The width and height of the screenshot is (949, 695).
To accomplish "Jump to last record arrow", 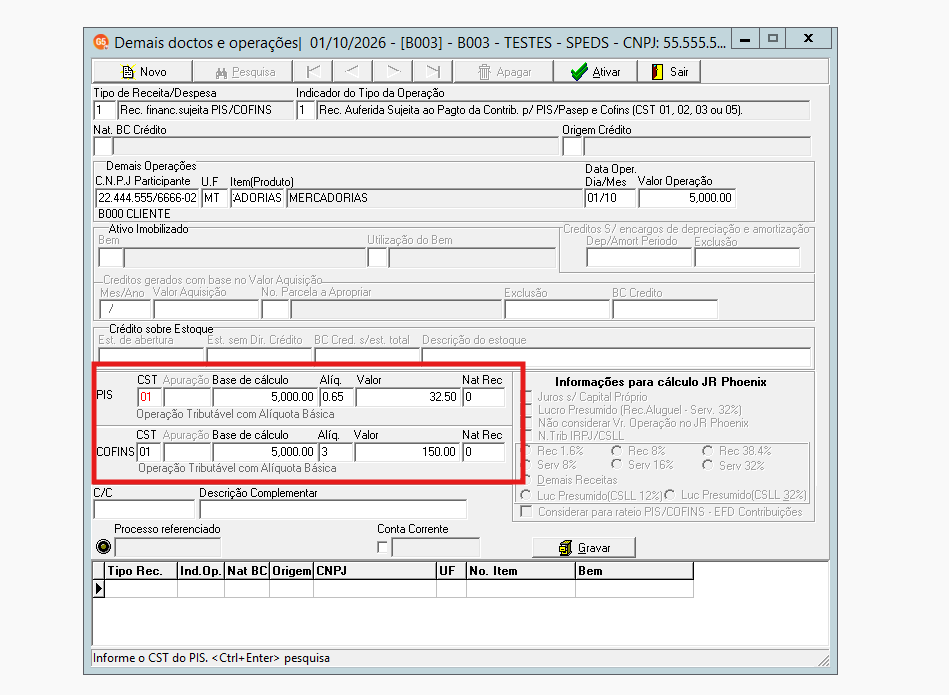I will [x=433, y=71].
